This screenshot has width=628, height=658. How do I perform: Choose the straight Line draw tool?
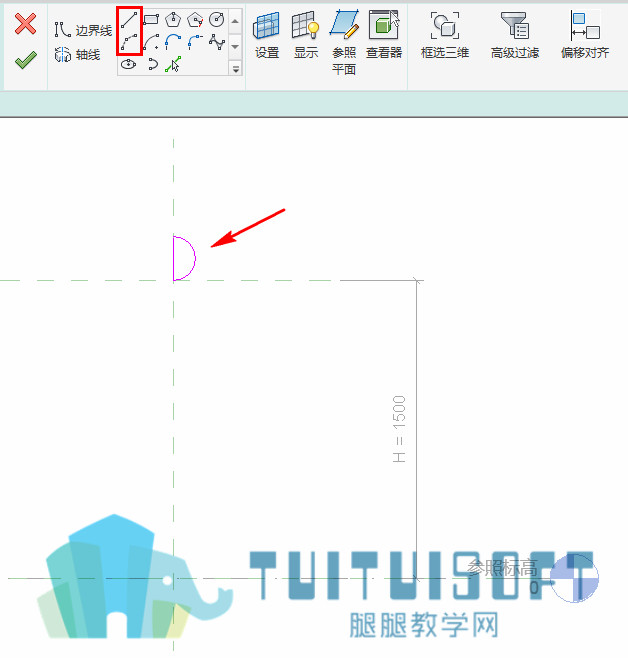pyautogui.click(x=129, y=20)
